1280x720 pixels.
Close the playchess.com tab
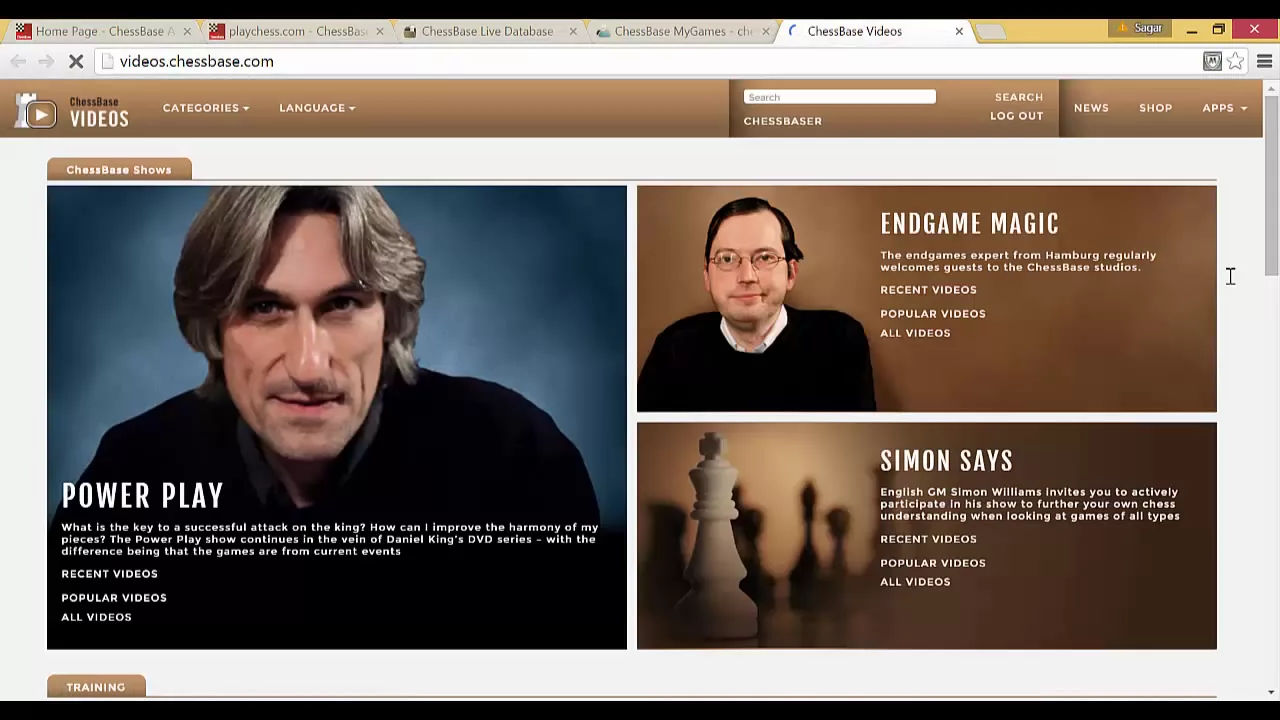[x=379, y=31]
